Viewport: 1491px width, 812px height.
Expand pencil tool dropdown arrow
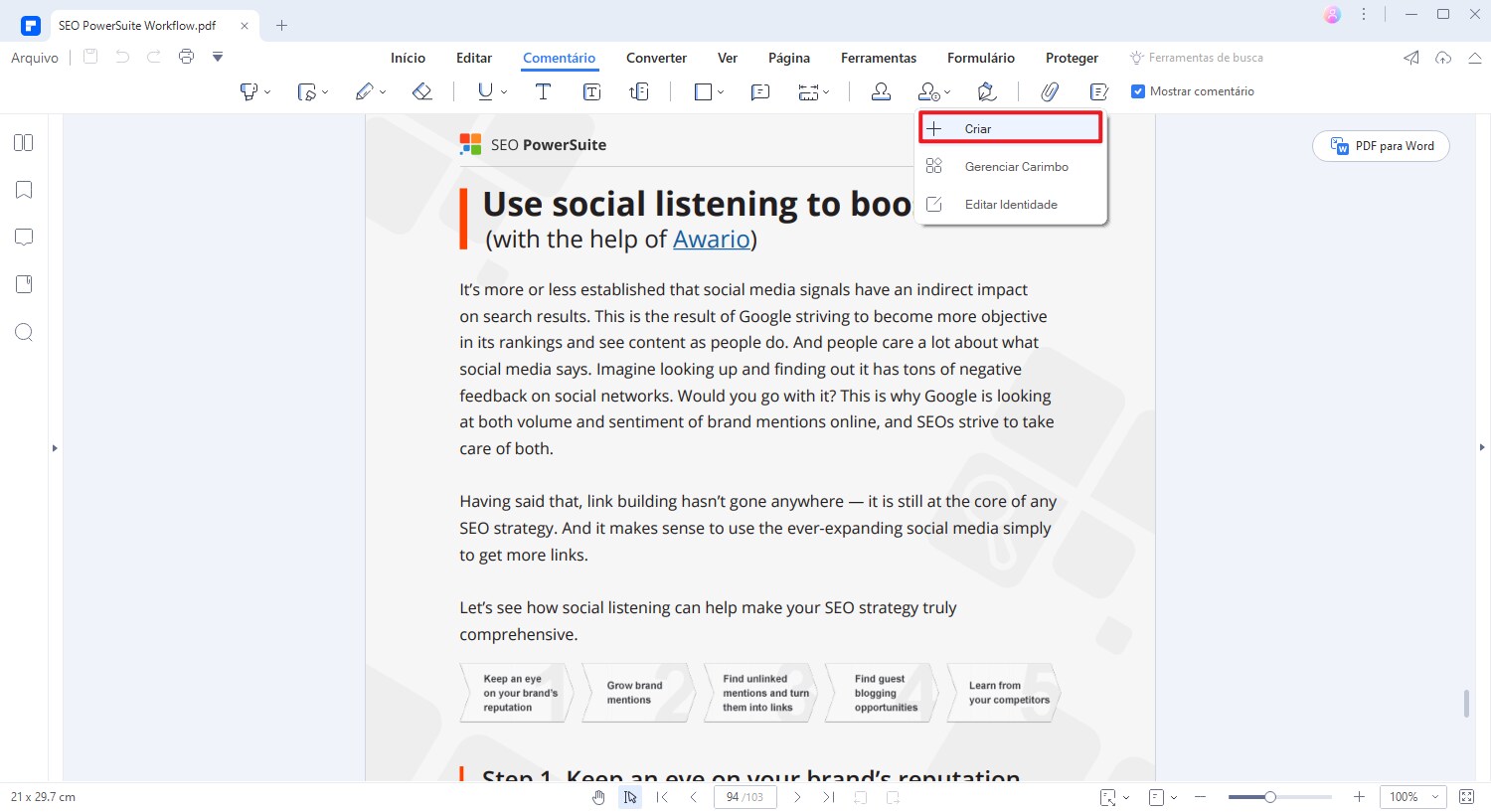383,92
